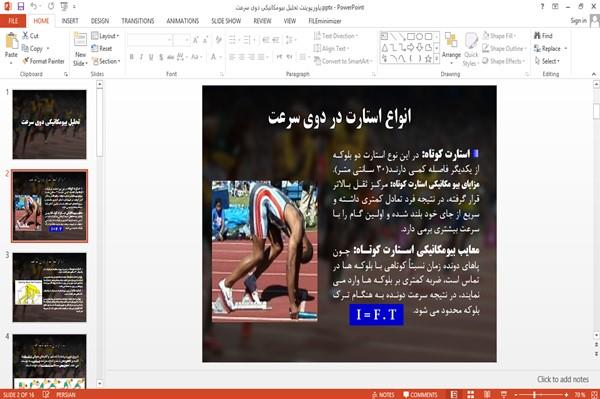This screenshot has width=600, height=399.
Task: Click Sign in link
Action: [578, 21]
